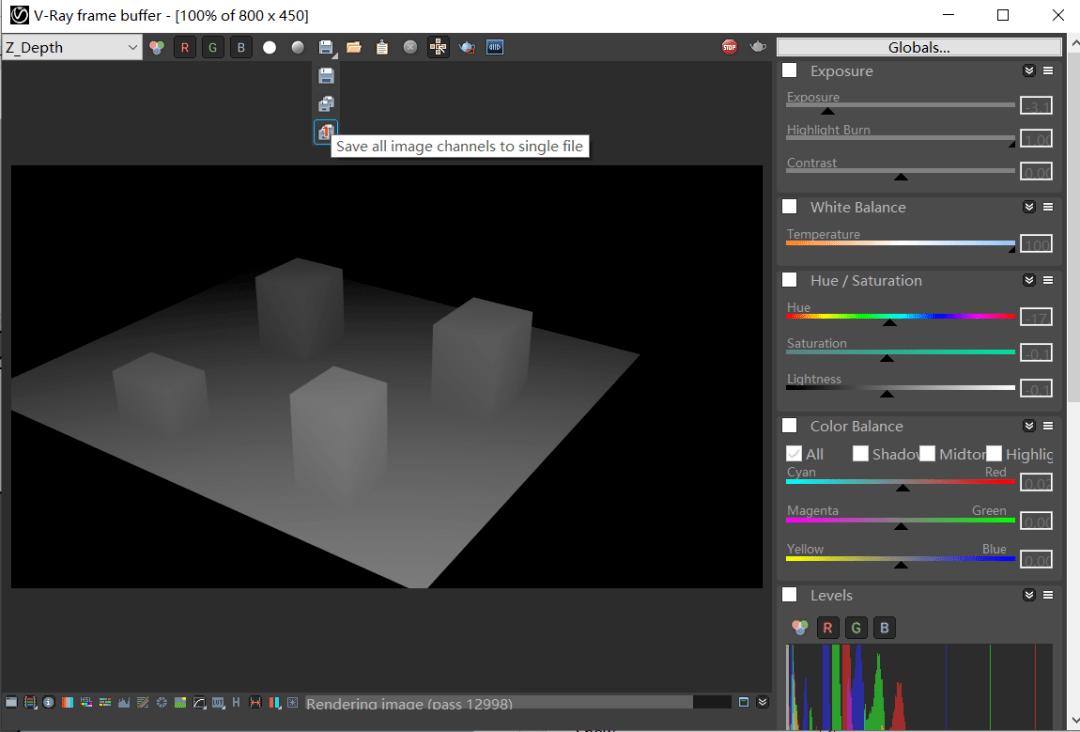Click the Copy to clipboard icon
Viewport: 1080px width, 732px height.
point(382,47)
